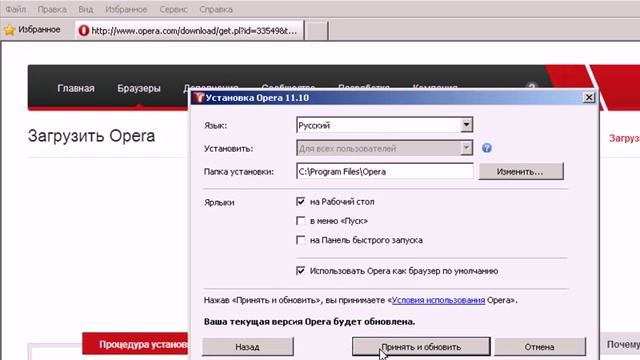Close the Установка Opera 11.10 dialog
The image size is (640, 360).
(589, 98)
